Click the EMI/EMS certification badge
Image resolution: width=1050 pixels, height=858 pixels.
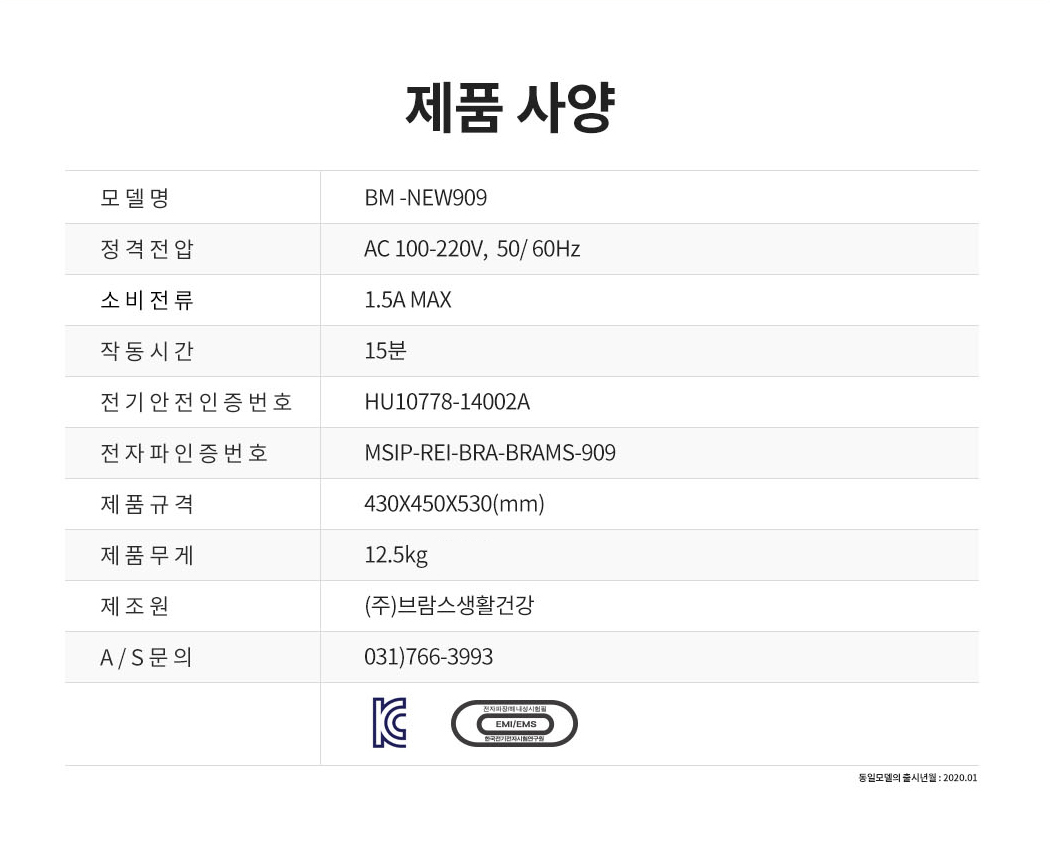point(514,723)
